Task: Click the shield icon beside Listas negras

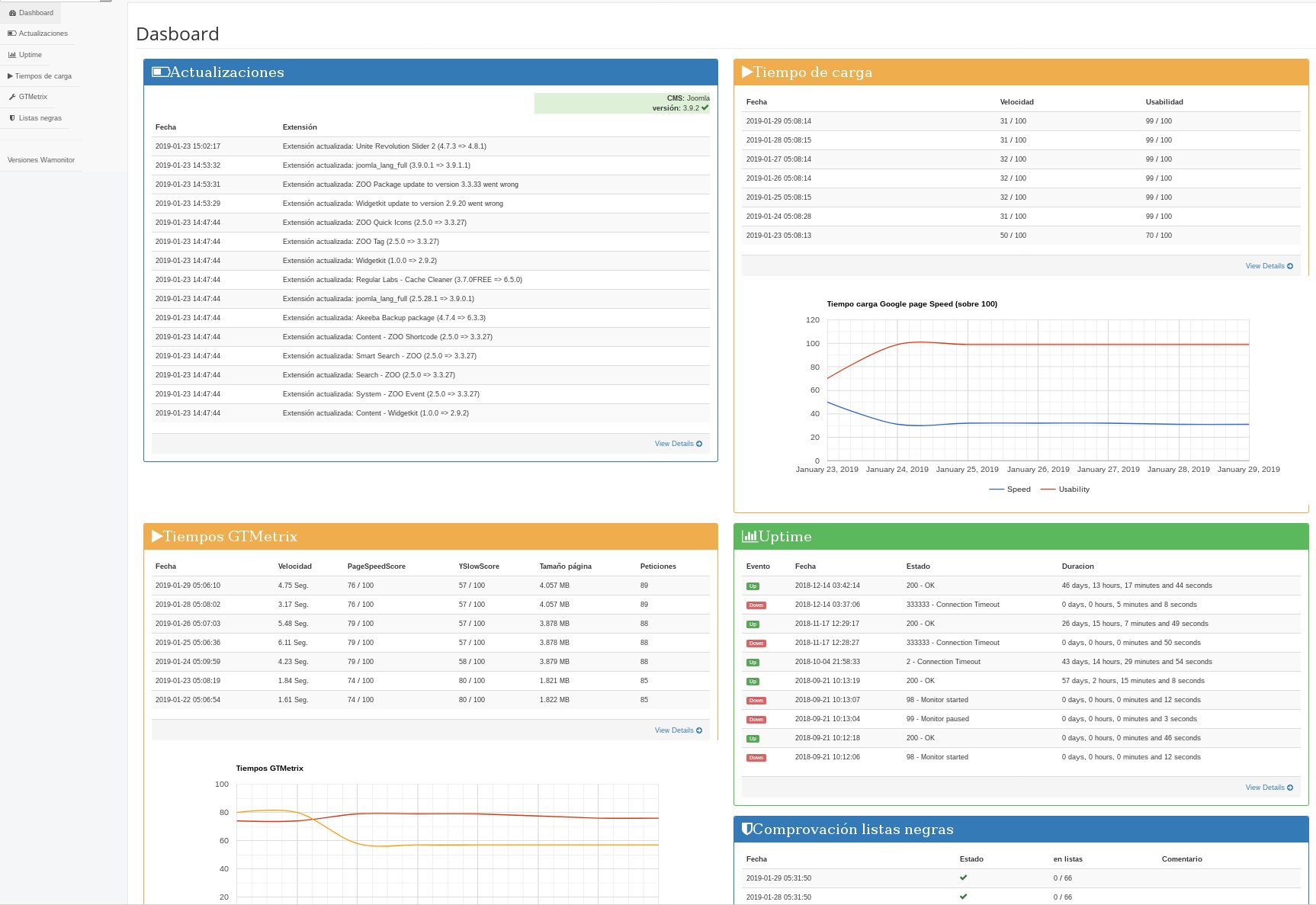Action: [x=12, y=118]
